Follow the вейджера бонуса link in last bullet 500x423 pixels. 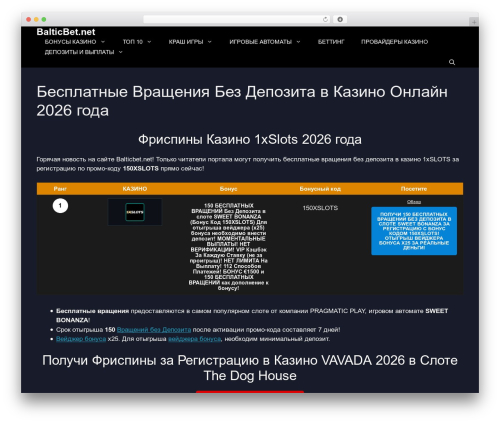coord(194,339)
